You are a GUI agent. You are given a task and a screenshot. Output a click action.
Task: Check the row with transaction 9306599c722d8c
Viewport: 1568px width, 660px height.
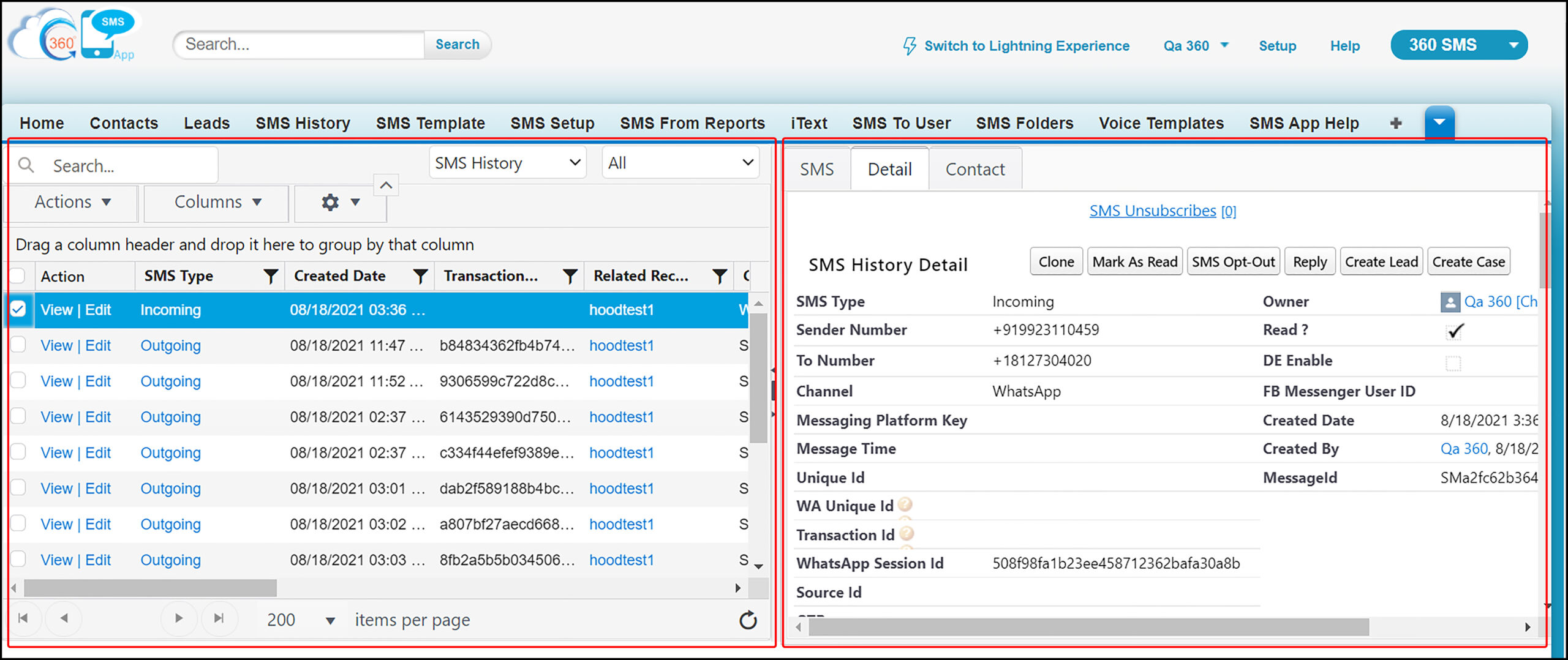pyautogui.click(x=18, y=380)
